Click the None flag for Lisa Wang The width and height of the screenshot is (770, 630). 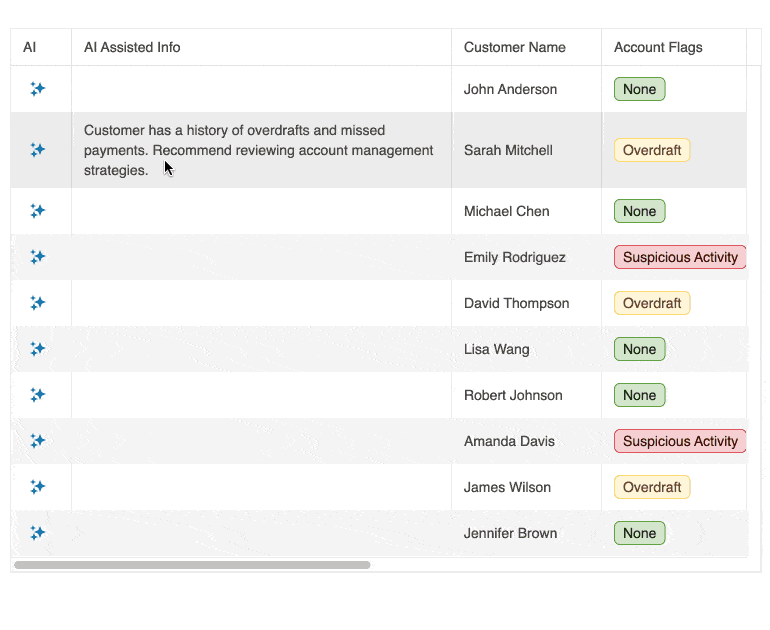tap(639, 349)
